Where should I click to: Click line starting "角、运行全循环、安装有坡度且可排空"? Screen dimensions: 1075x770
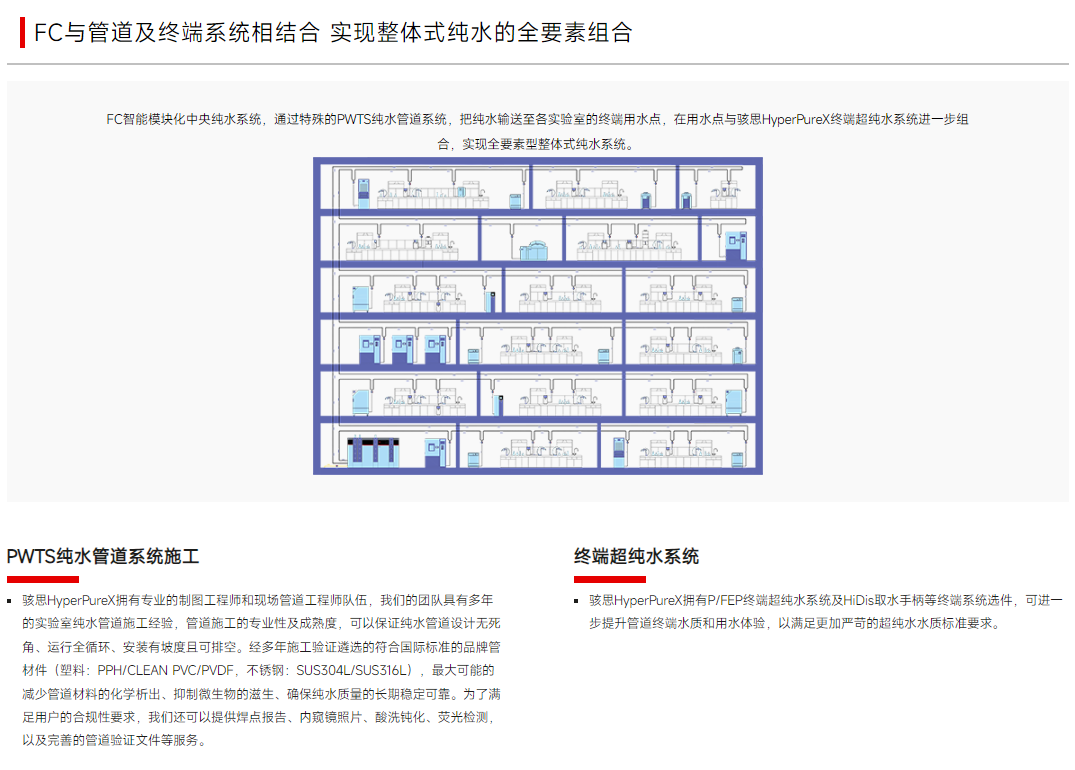(261, 647)
